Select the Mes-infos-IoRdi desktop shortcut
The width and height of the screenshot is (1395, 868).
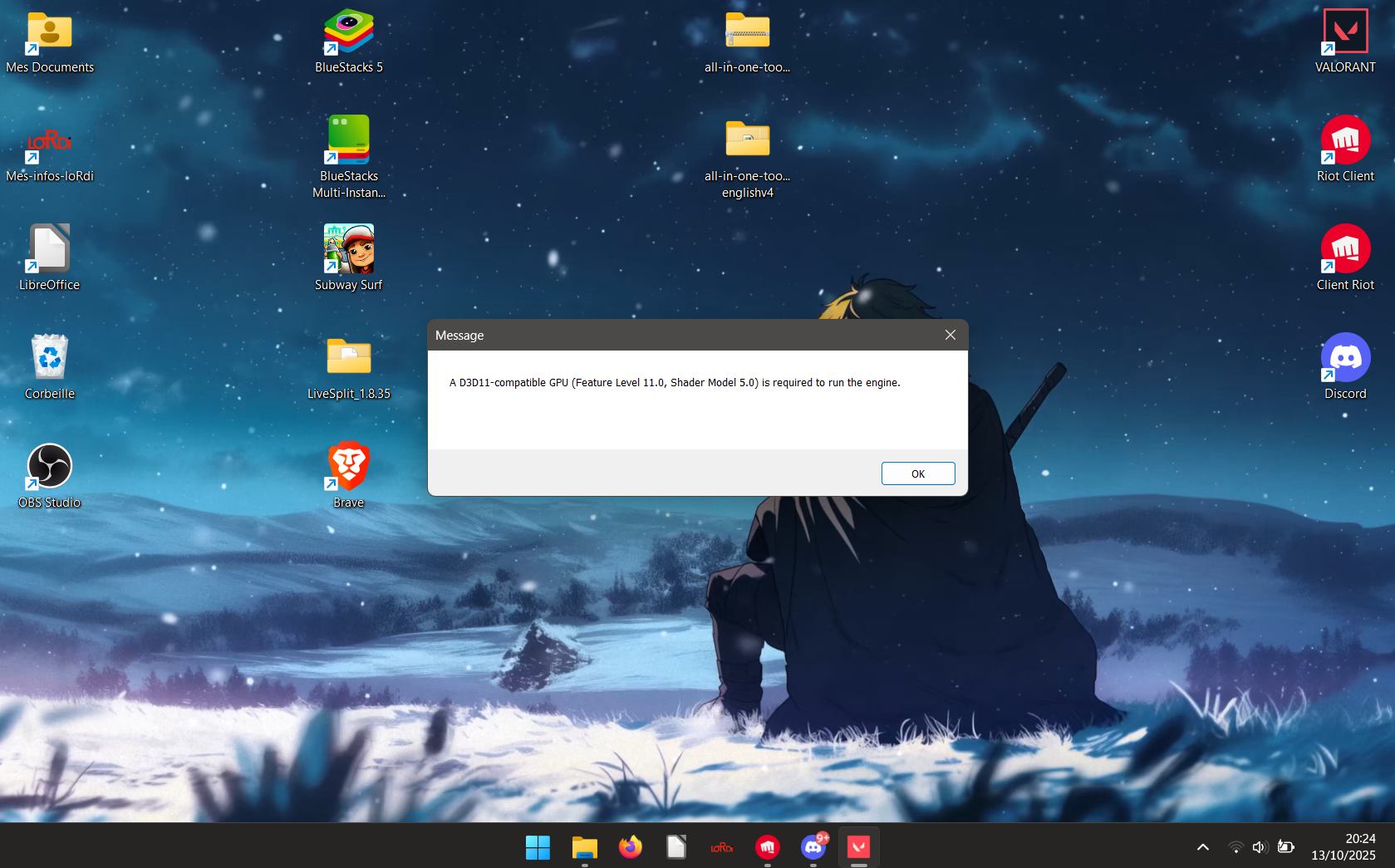coord(50,152)
